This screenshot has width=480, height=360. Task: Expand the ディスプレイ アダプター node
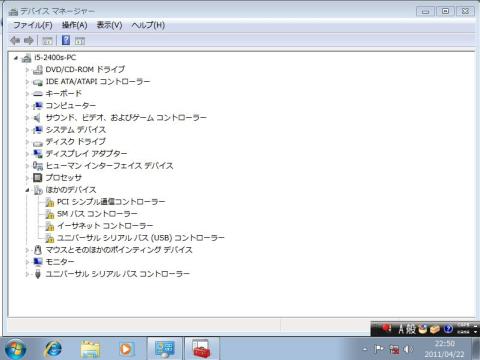pyautogui.click(x=27, y=154)
